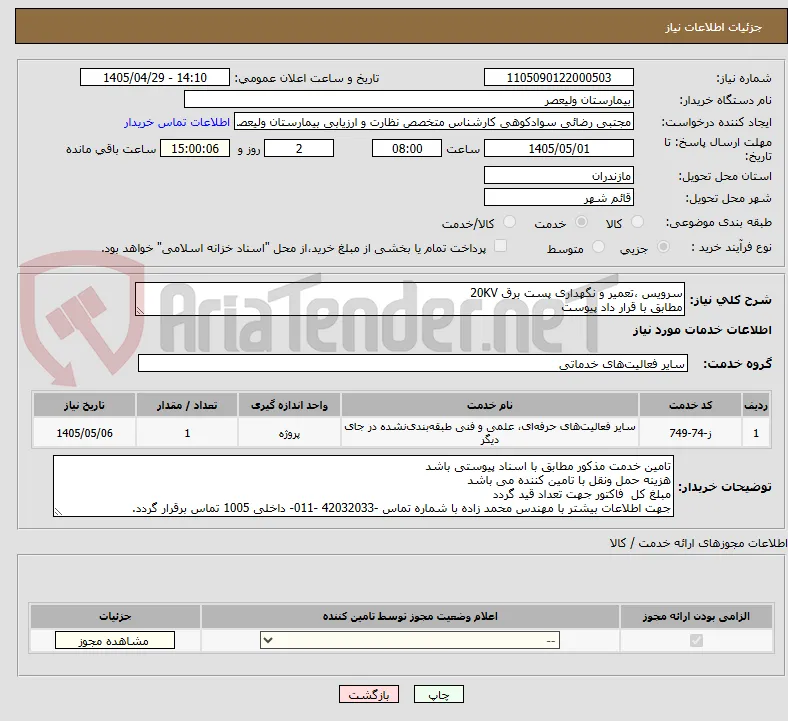Screen dimensions: 788x721
Task: Select the کالا radio button
Action: (637, 222)
